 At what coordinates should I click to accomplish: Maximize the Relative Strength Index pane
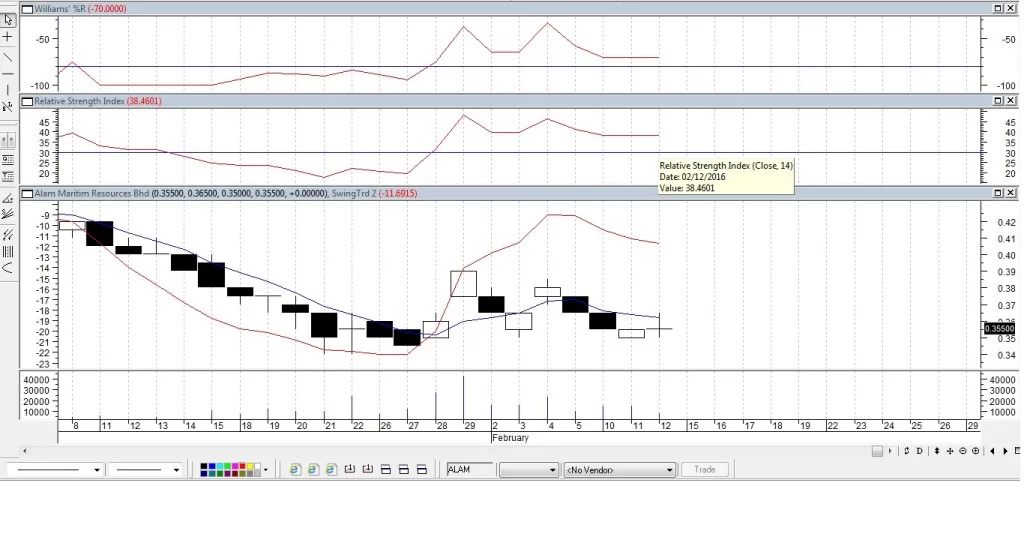tap(998, 101)
